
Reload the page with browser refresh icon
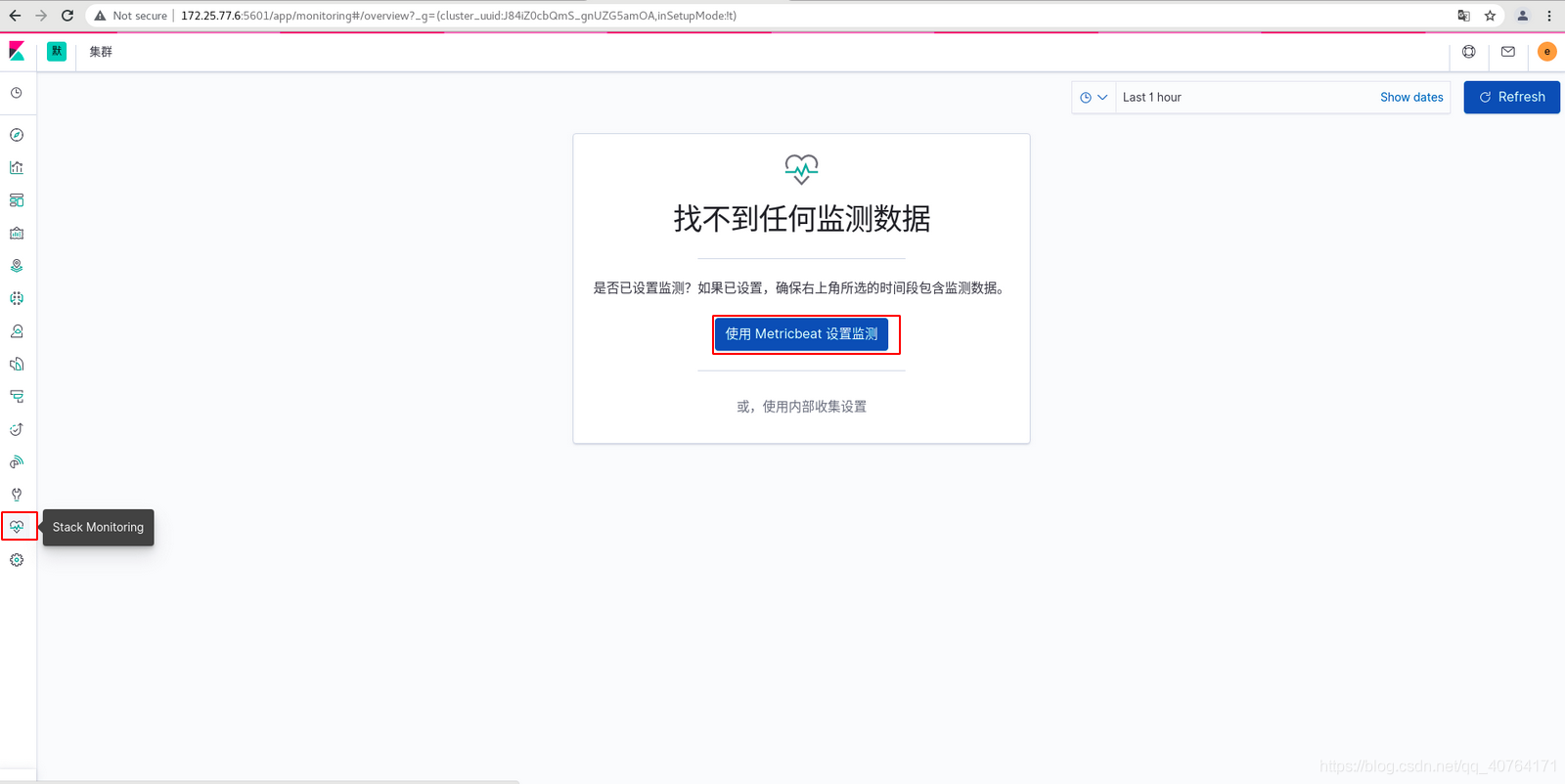[x=67, y=16]
